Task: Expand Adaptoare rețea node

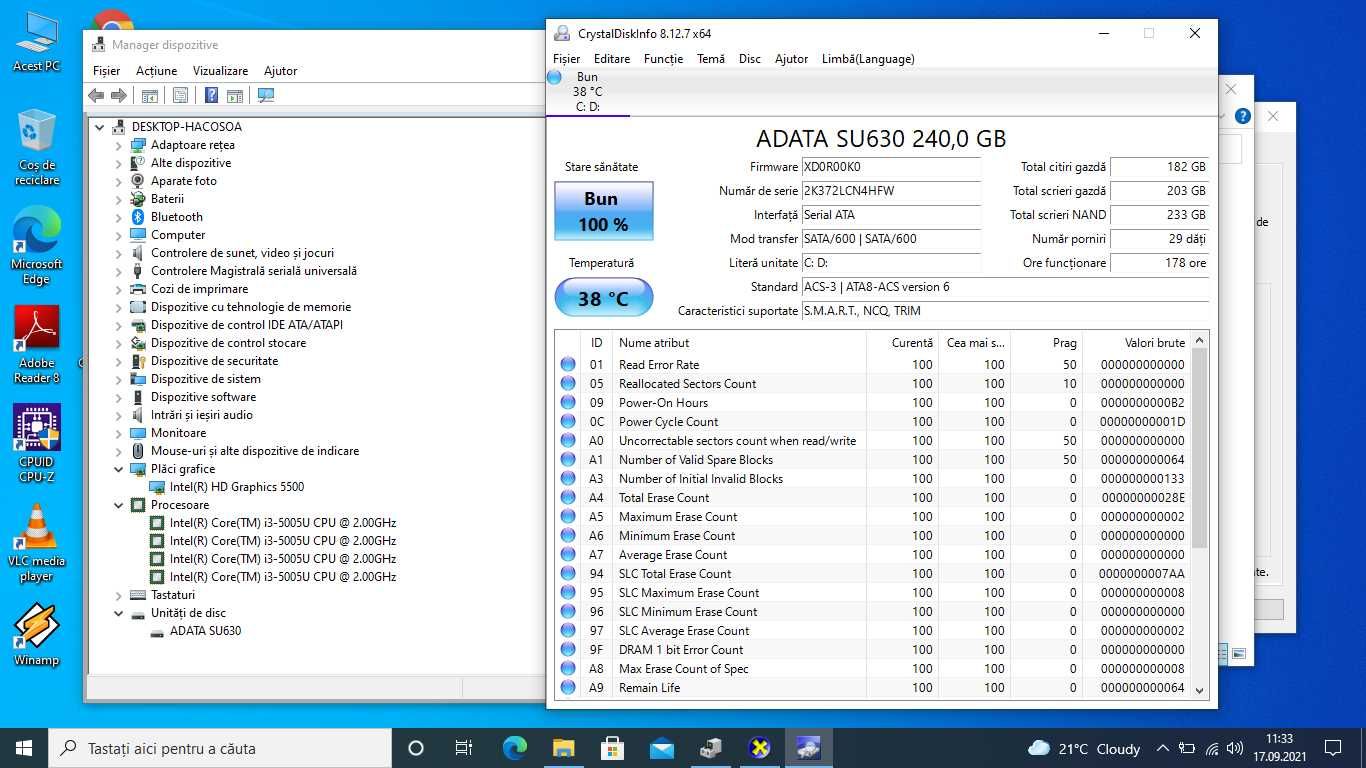Action: (x=119, y=145)
